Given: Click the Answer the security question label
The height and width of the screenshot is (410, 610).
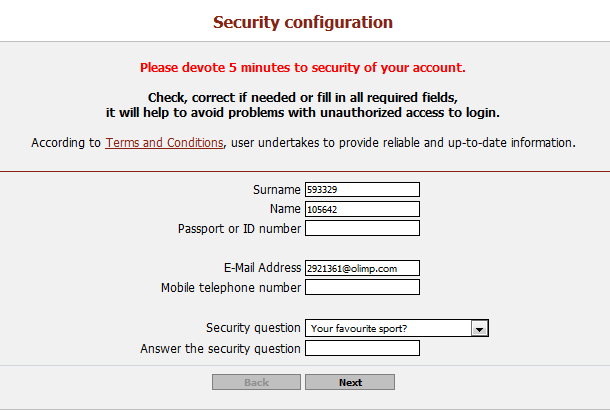Looking at the screenshot, I should point(220,349).
